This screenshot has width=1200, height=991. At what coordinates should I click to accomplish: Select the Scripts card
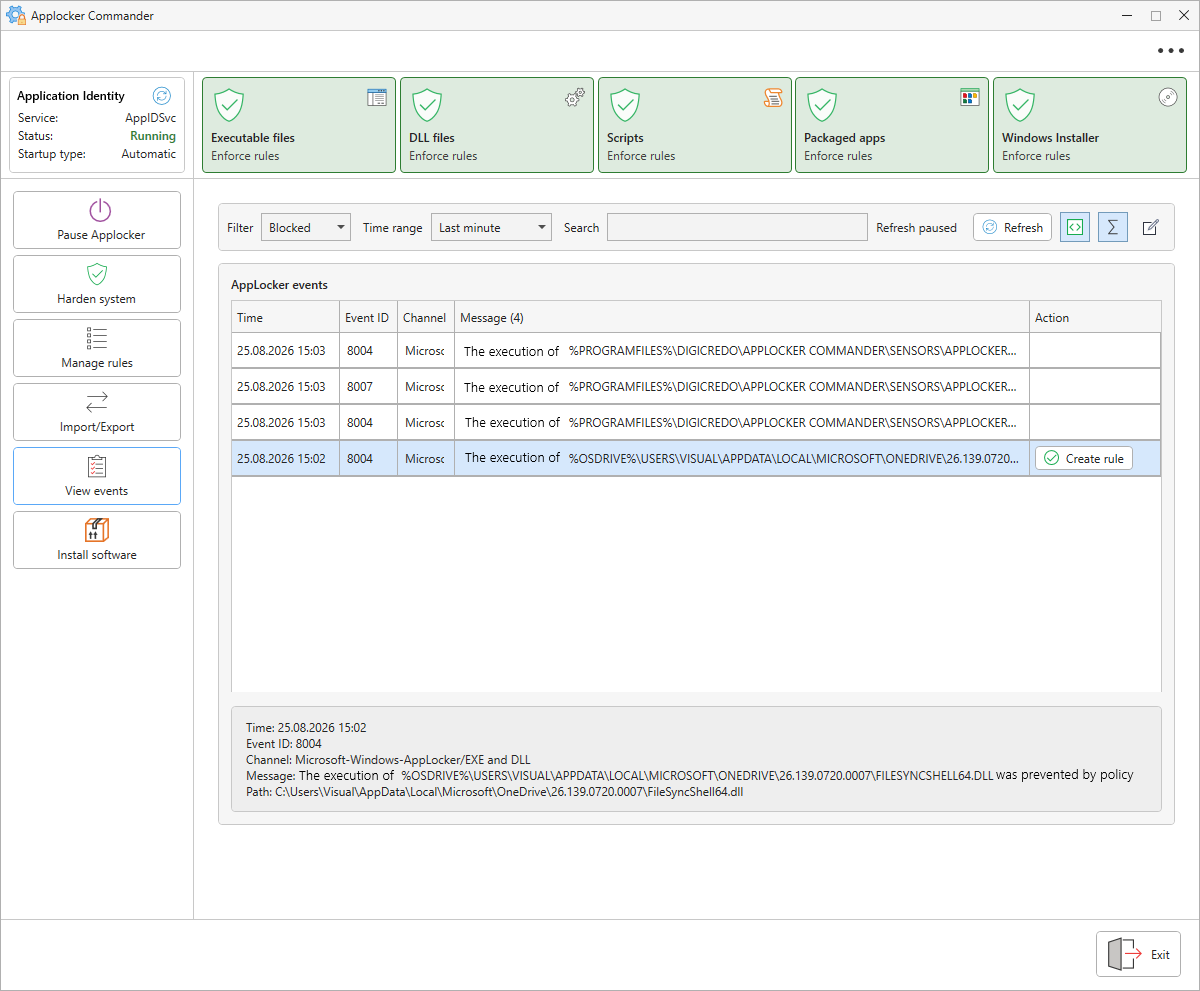[x=695, y=125]
